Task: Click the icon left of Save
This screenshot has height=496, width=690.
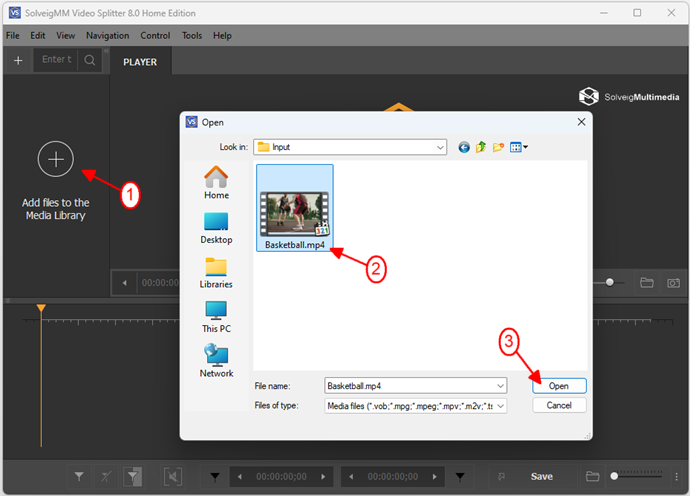Action: click(501, 476)
